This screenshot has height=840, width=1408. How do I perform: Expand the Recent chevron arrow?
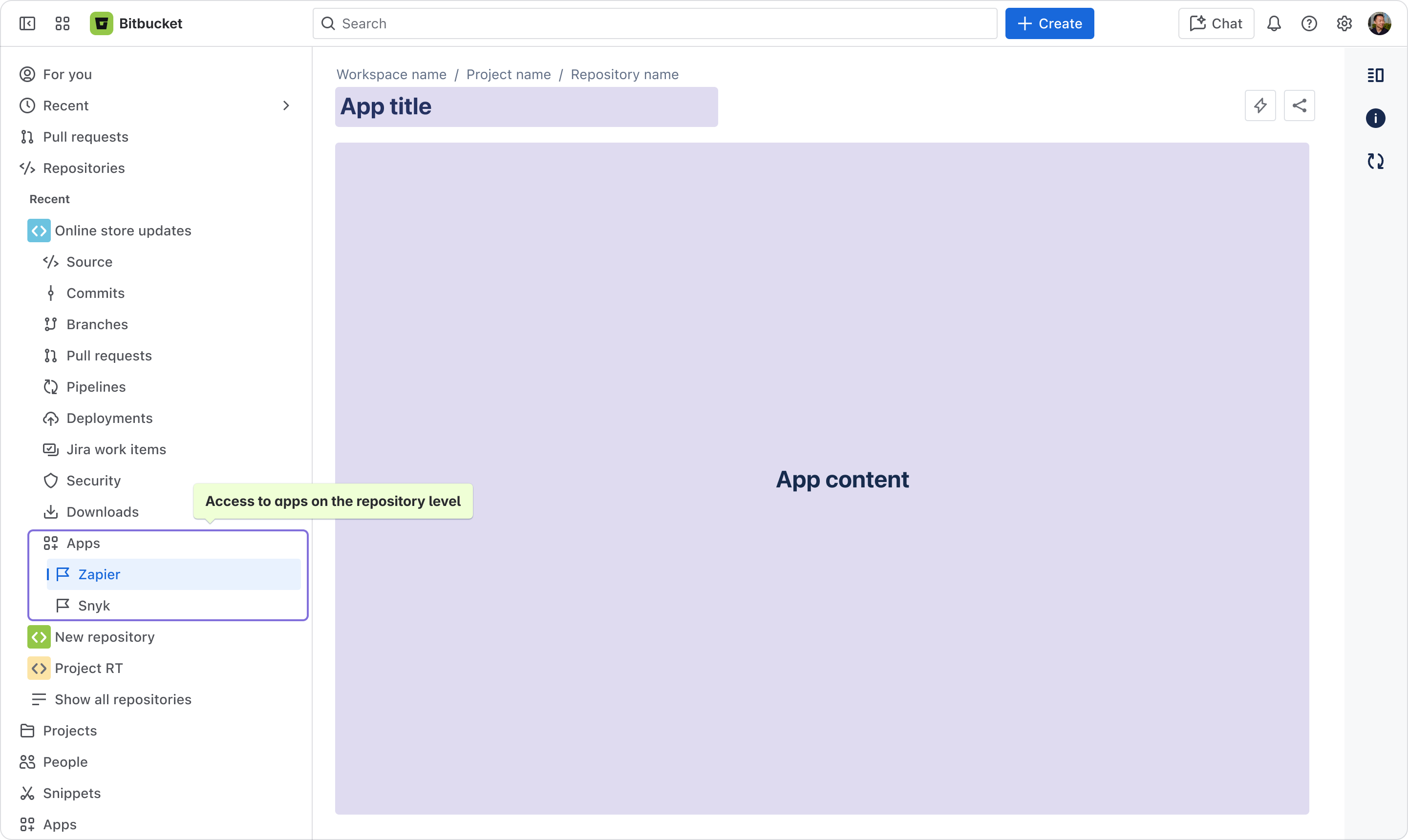[x=286, y=106]
